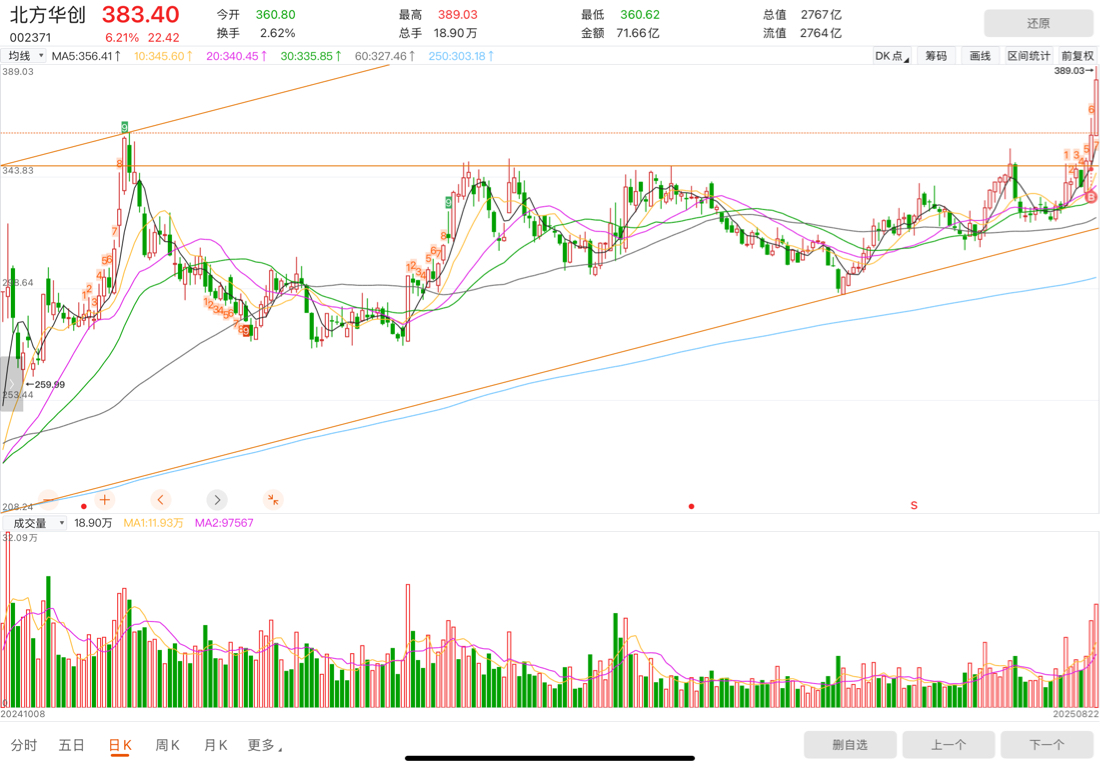Viewport: 1100px width, 768px height.
Task: Click the 389.03 high price annotation arrow
Action: [x=1073, y=71]
